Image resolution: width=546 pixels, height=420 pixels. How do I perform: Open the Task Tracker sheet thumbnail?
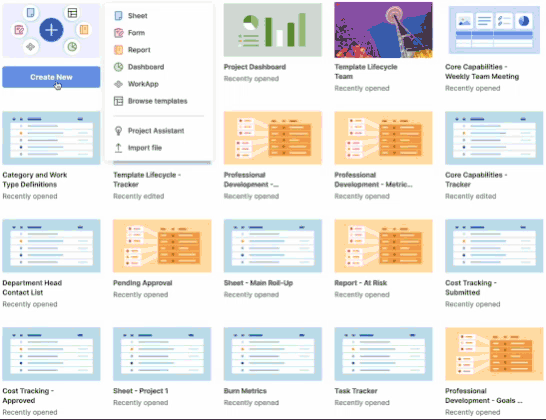click(x=383, y=354)
